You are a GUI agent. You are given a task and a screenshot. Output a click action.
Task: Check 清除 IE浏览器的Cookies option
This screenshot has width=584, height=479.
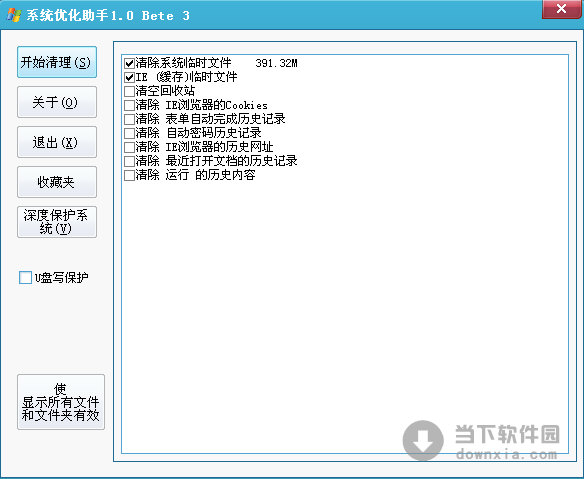coord(129,105)
